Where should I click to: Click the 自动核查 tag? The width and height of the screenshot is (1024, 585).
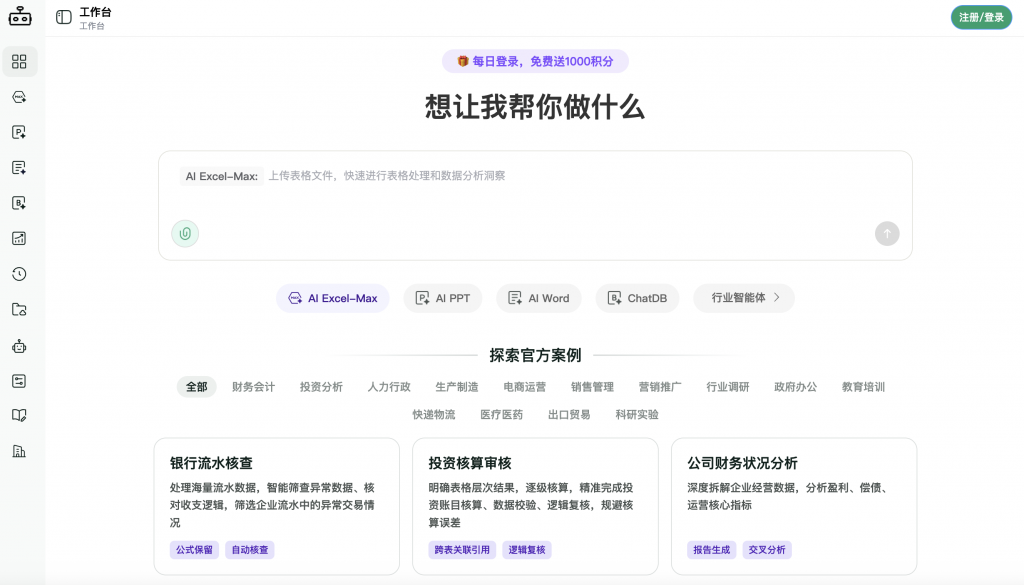pos(250,550)
